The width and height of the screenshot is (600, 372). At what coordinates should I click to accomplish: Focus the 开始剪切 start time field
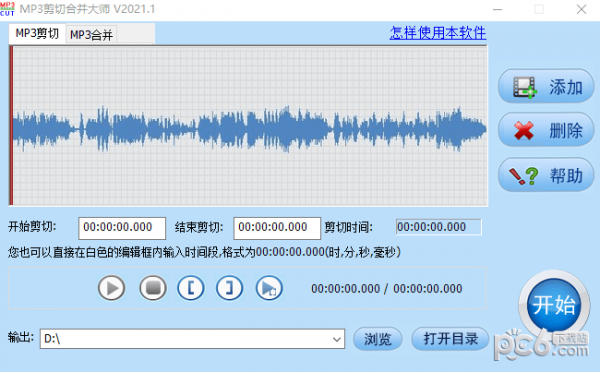coord(122,228)
